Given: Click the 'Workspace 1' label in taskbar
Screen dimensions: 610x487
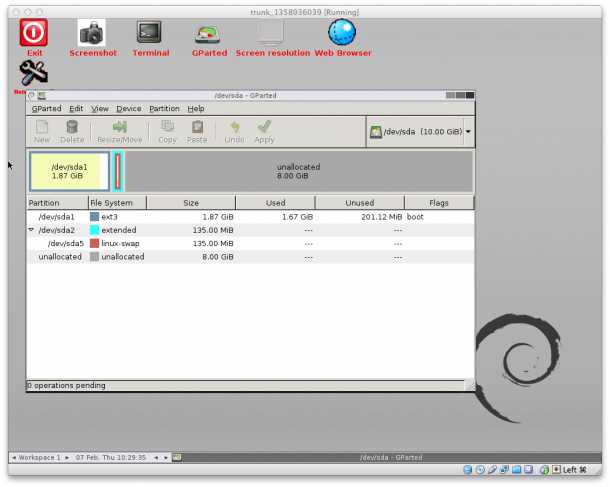Looking at the screenshot, I should (40, 457).
